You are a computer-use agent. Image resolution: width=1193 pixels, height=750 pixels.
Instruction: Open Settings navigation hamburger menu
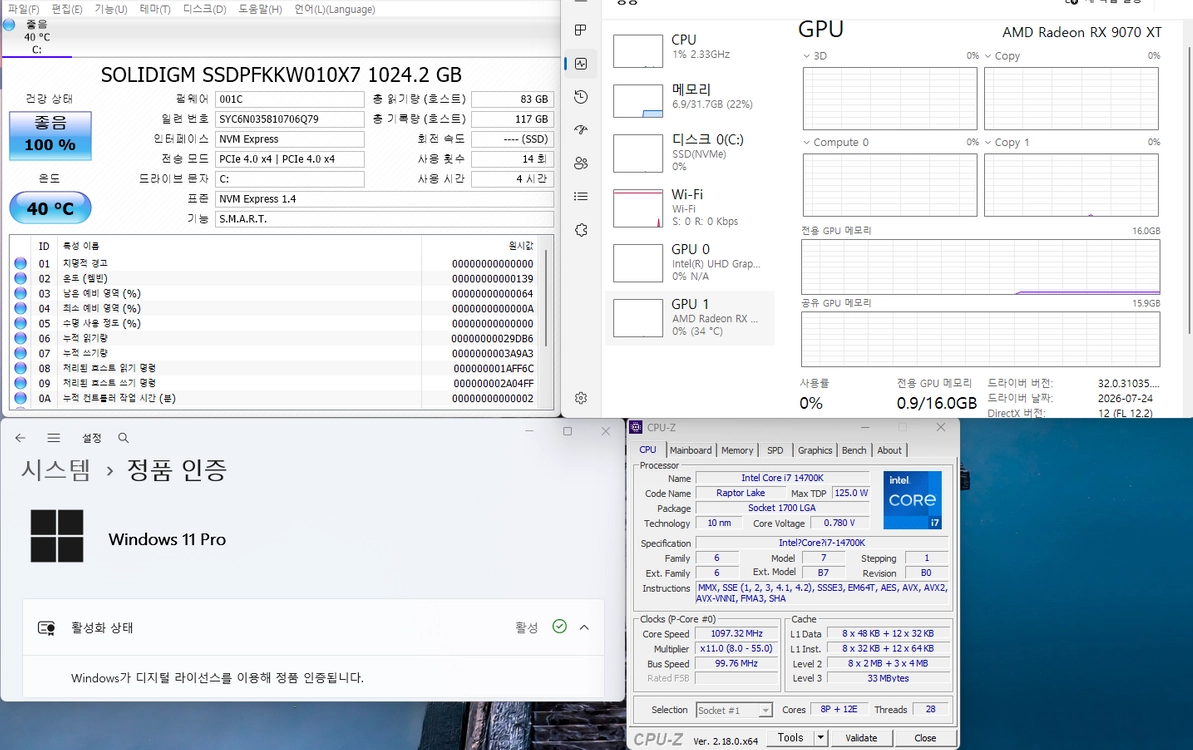pyautogui.click(x=53, y=438)
